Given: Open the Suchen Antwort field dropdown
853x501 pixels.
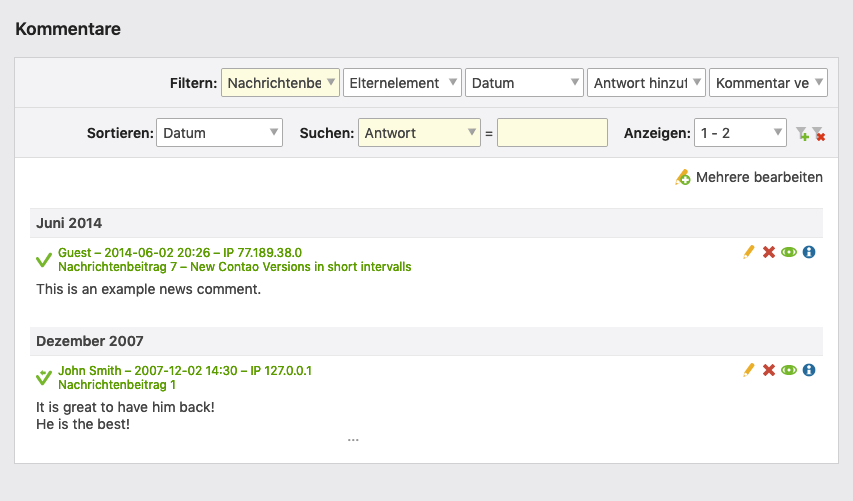Looking at the screenshot, I should click(x=419, y=133).
